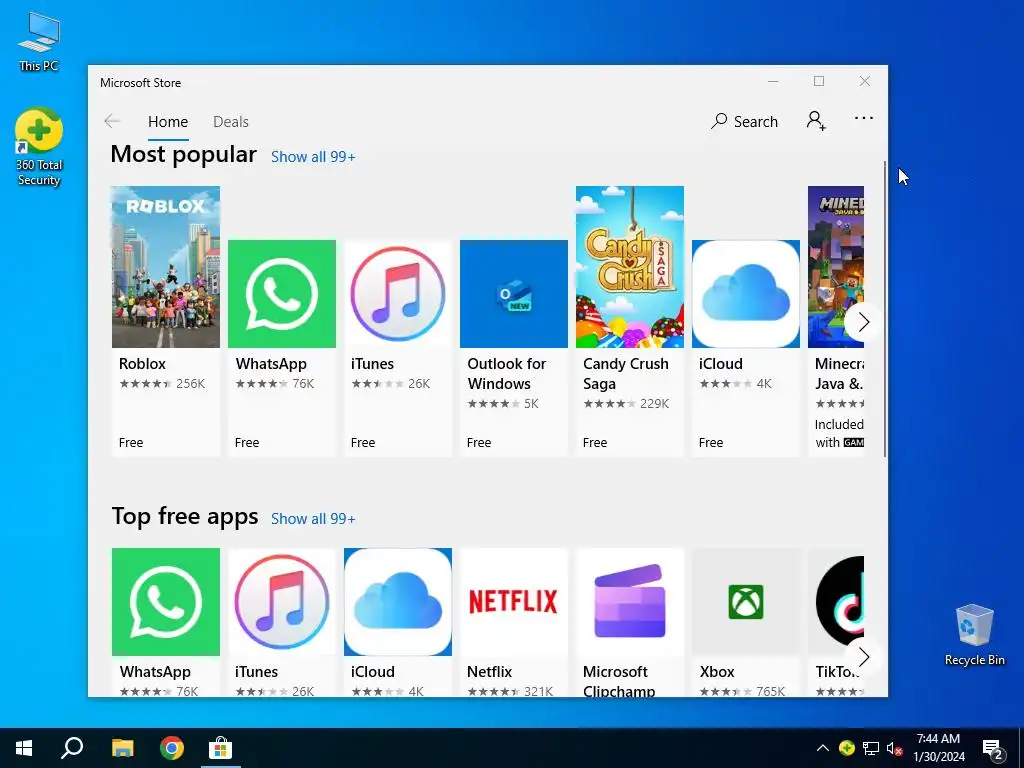Open the notification center icon
1024x768 pixels.
click(993, 749)
